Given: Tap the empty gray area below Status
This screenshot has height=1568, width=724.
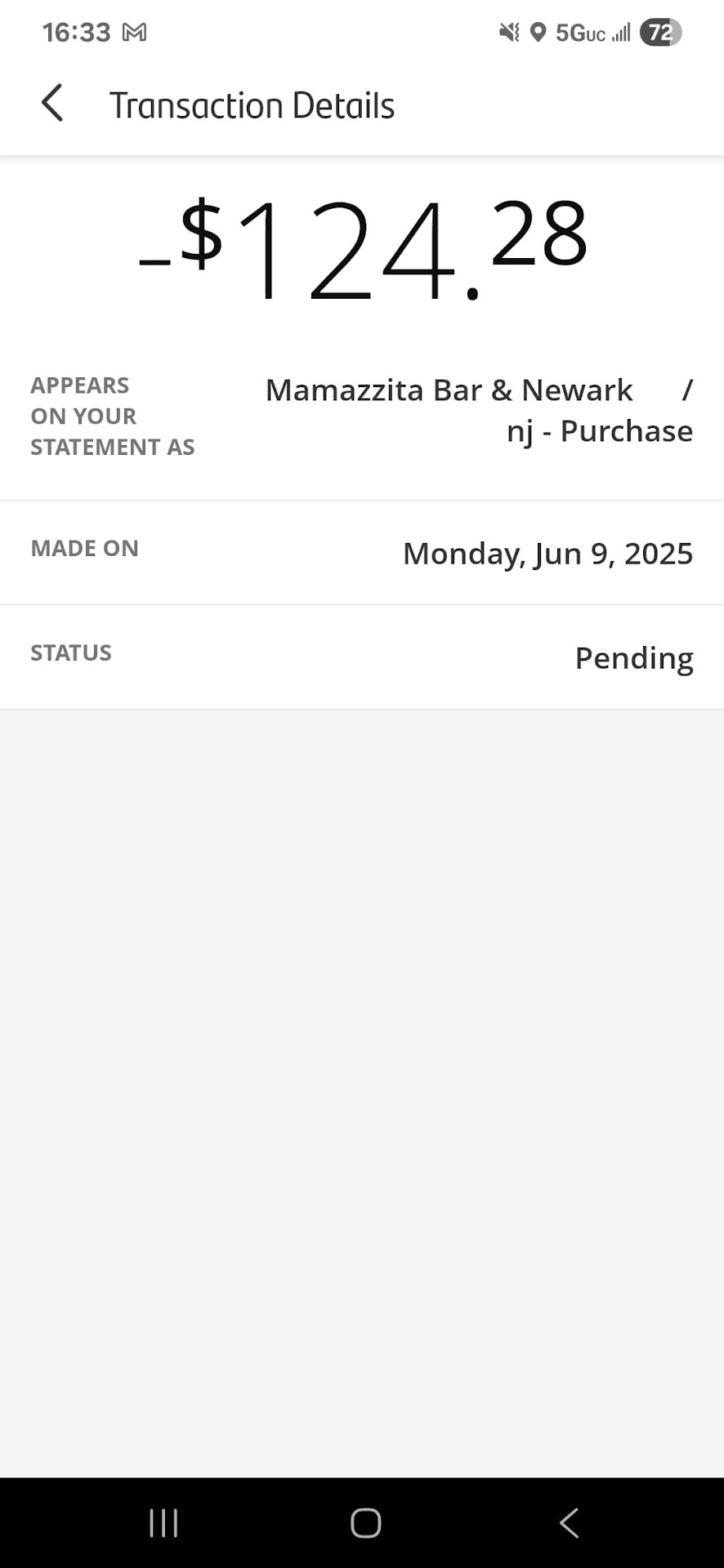Looking at the screenshot, I should (362, 1062).
